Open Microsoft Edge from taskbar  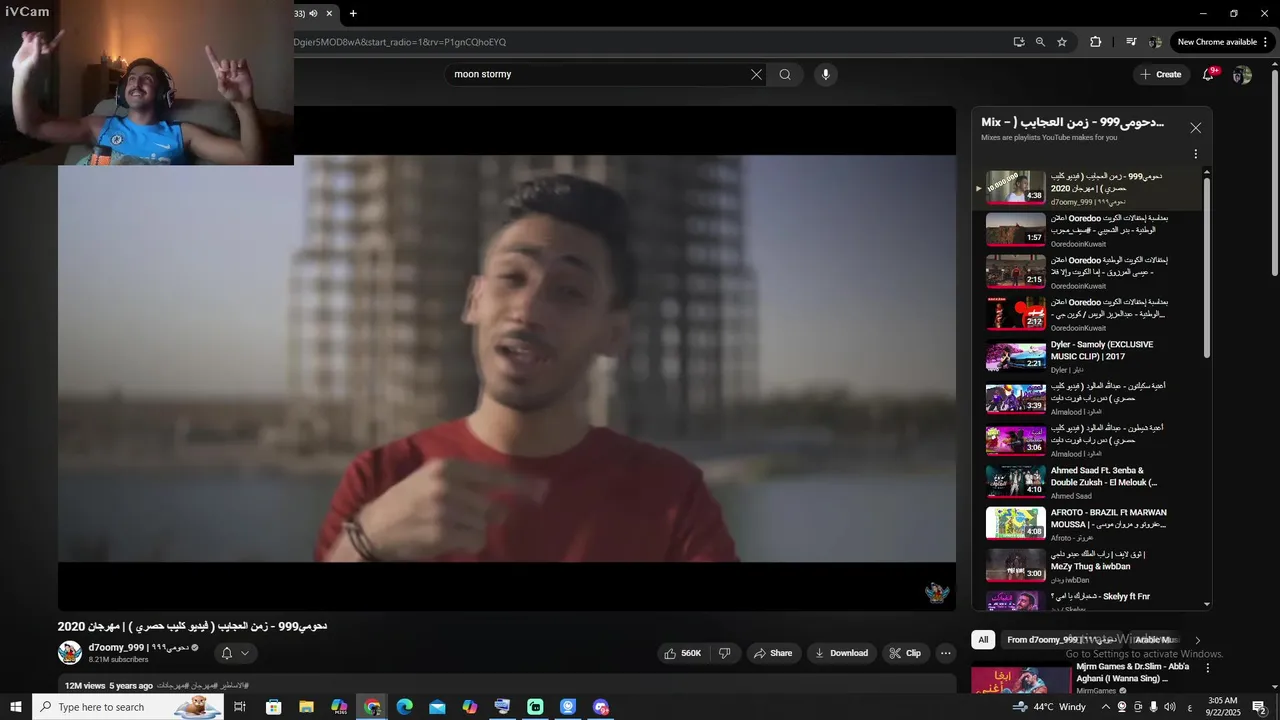(404, 707)
